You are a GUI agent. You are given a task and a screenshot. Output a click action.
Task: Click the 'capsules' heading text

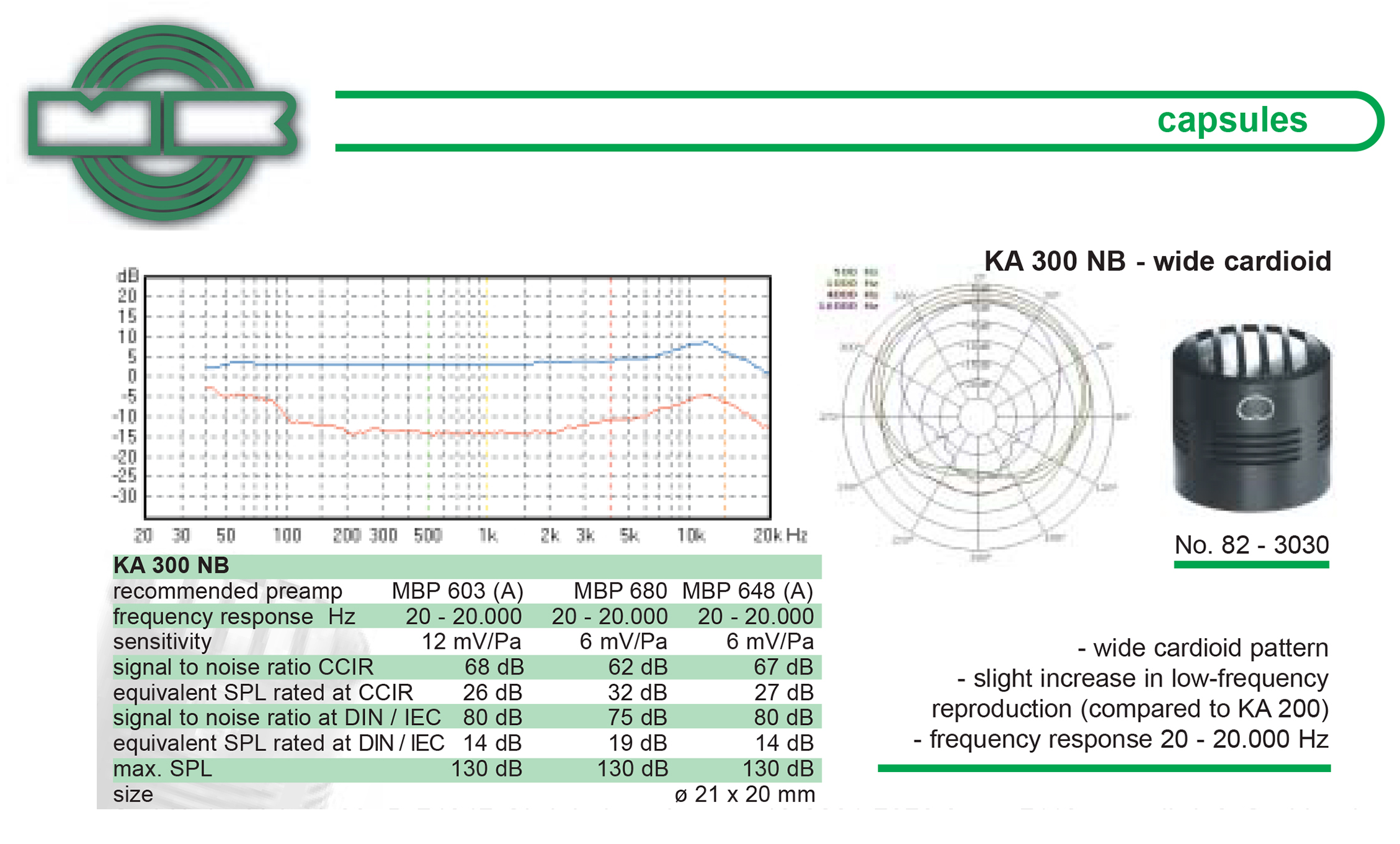[x=1232, y=120]
